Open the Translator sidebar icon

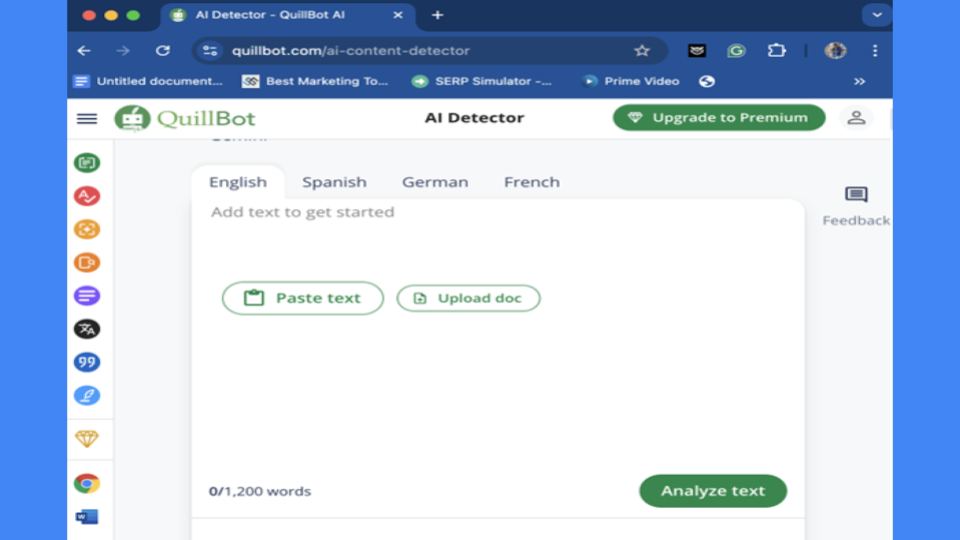click(x=87, y=329)
